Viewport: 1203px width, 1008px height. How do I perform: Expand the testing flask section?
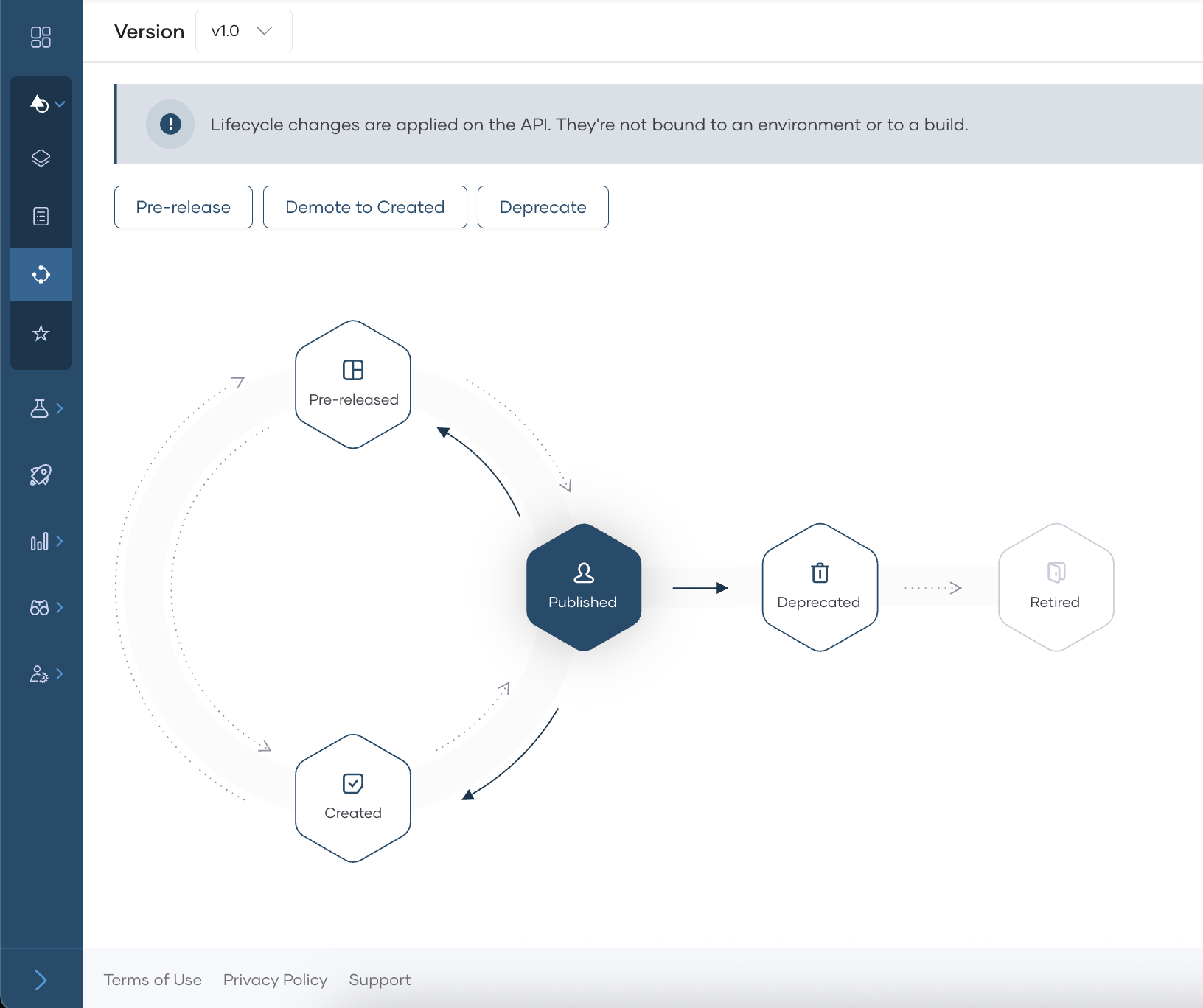[41, 408]
